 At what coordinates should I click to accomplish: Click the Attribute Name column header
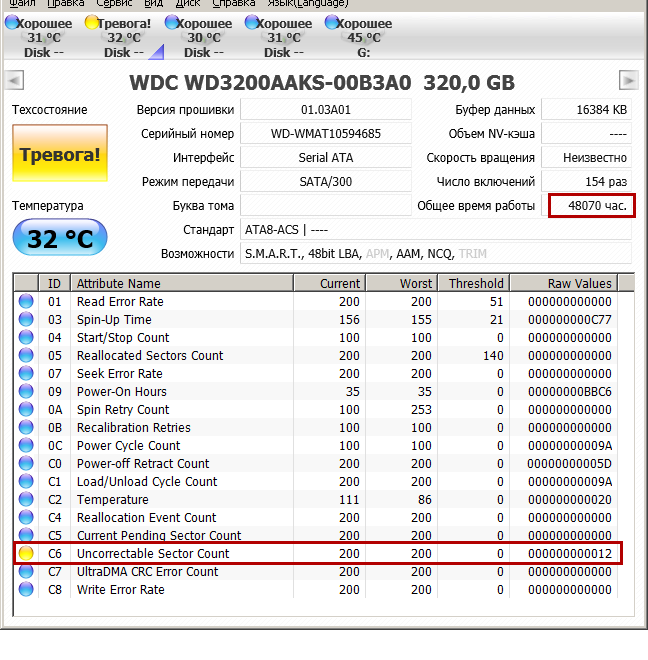coord(182,283)
